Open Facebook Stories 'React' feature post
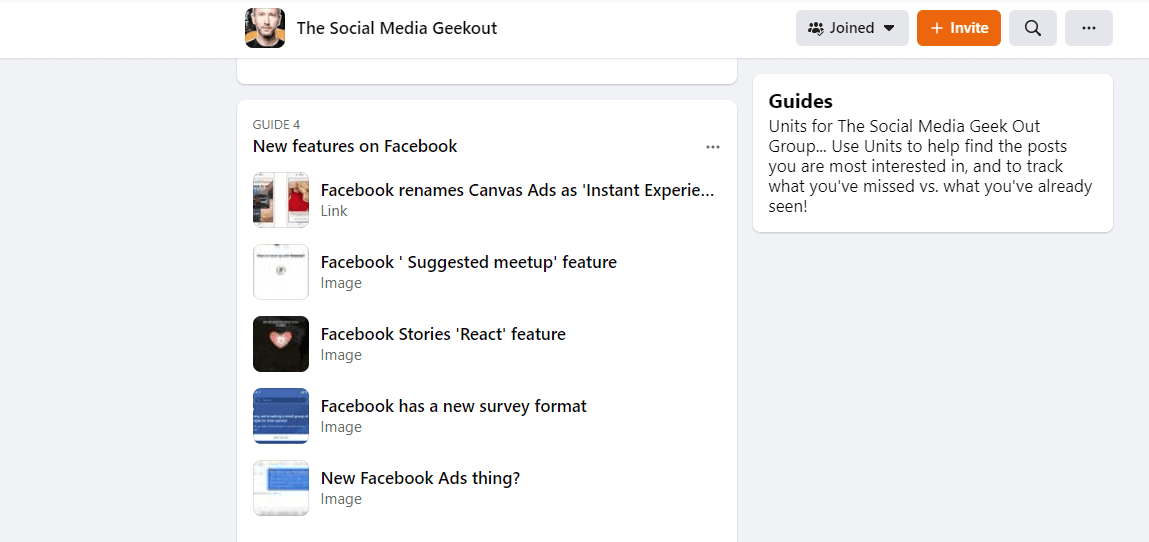The height and width of the screenshot is (542, 1149). point(443,334)
